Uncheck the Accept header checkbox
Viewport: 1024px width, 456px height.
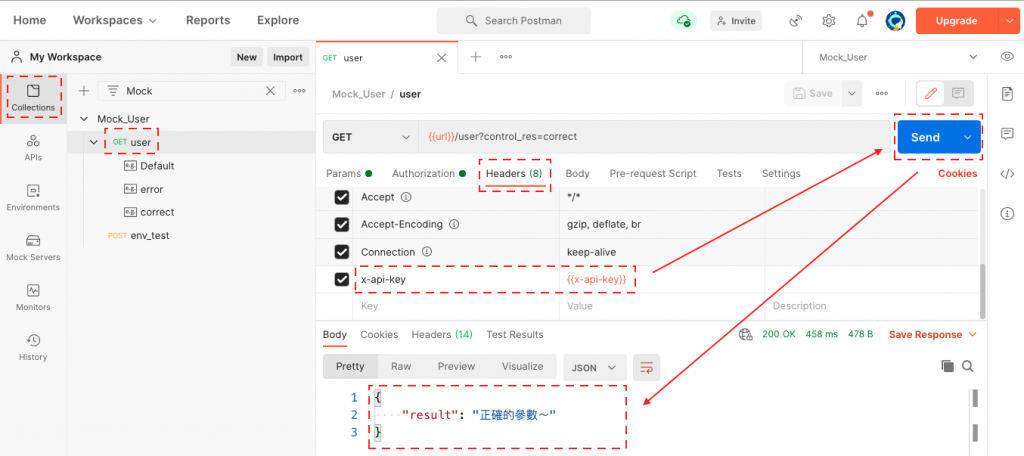[x=342, y=197]
